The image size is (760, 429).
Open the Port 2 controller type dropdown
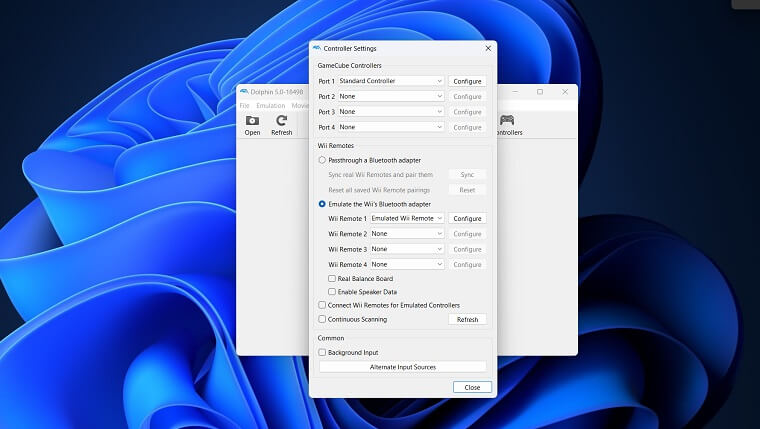pyautogui.click(x=391, y=96)
